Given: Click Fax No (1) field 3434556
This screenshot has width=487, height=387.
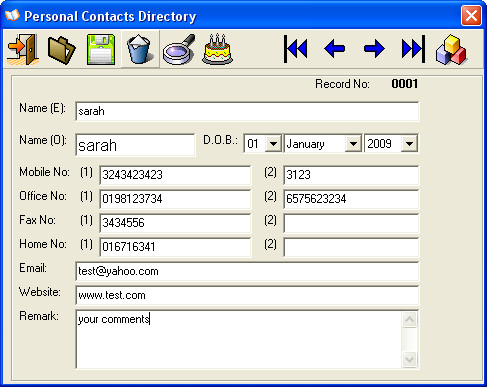Looking at the screenshot, I should click(x=175, y=223).
